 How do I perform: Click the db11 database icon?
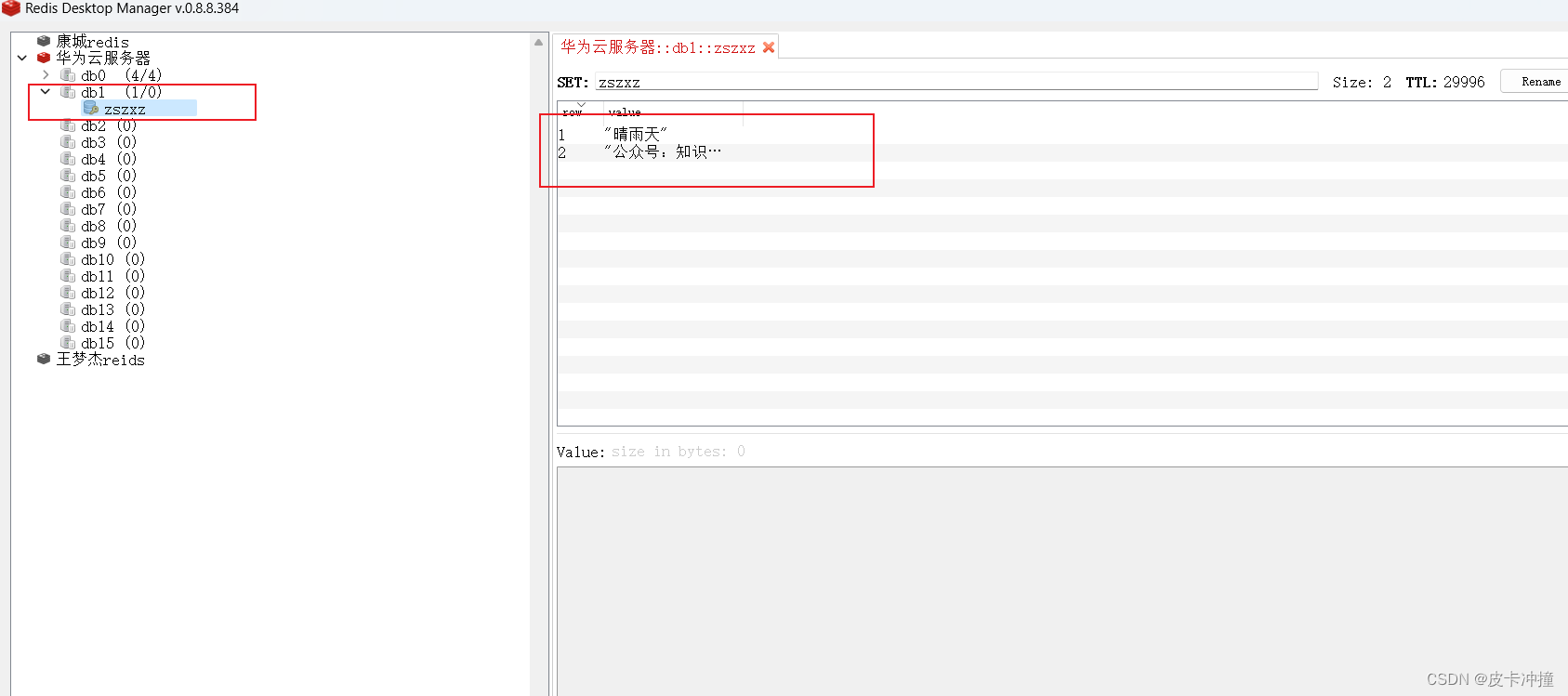point(68,275)
